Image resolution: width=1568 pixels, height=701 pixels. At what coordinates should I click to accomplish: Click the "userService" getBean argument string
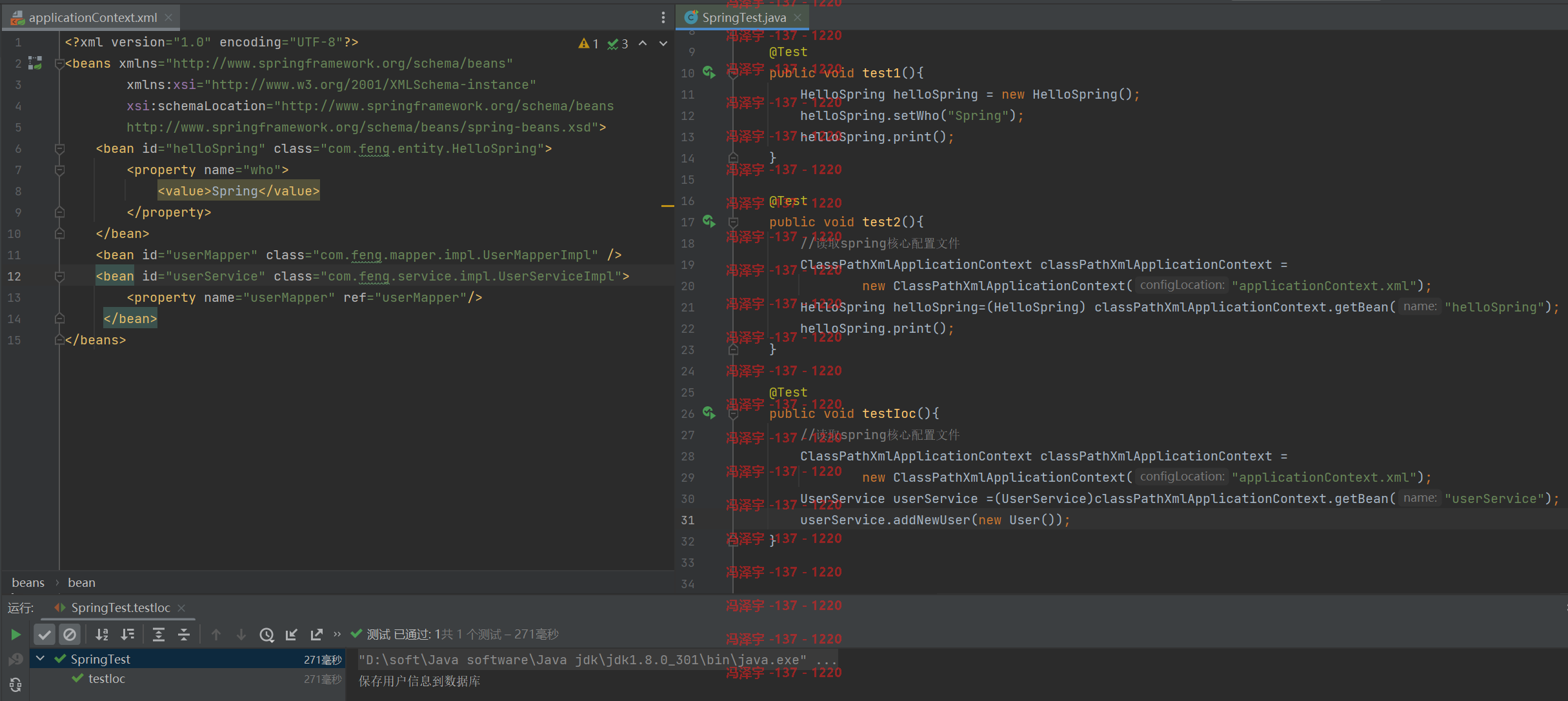point(1495,499)
